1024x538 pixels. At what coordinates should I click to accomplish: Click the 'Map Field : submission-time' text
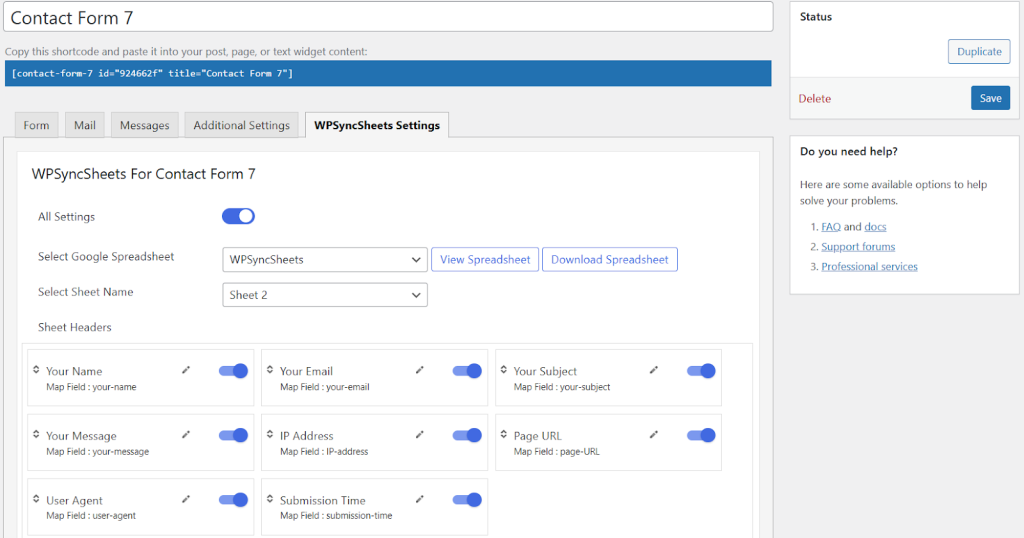pyautogui.click(x=336, y=516)
